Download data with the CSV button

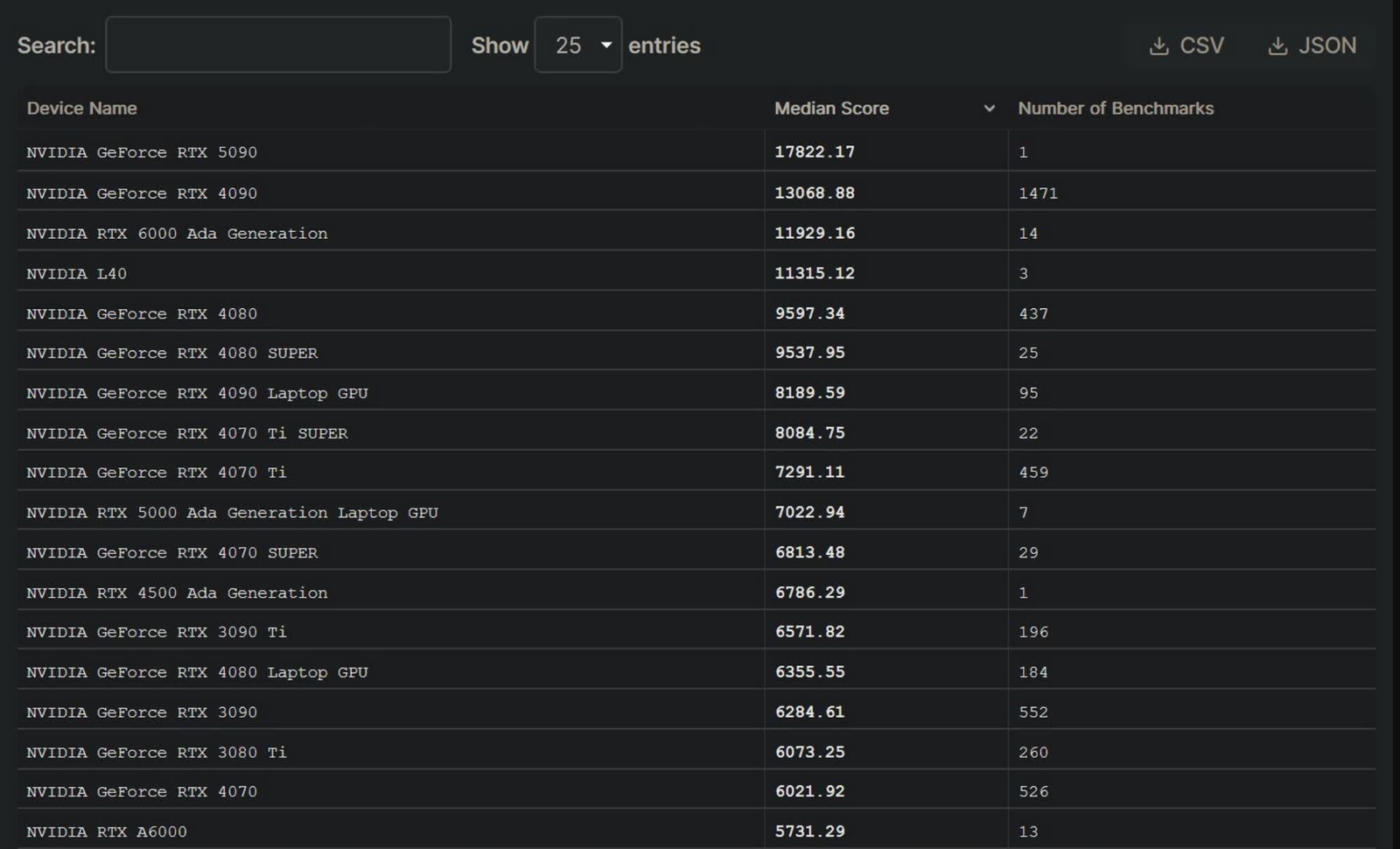[1186, 46]
